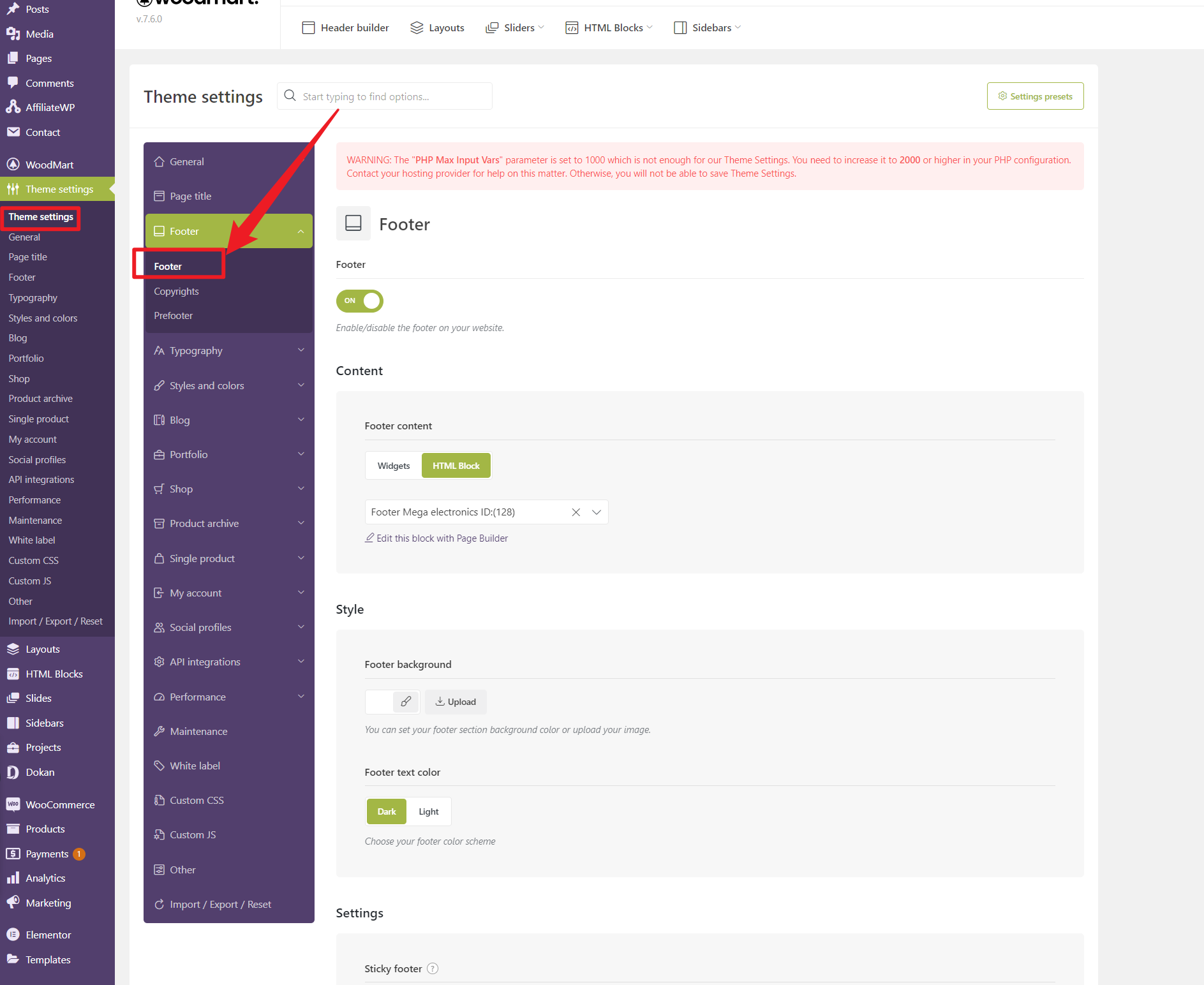The width and height of the screenshot is (1204, 985).
Task: Open the Copyrights submenu item
Action: (176, 291)
